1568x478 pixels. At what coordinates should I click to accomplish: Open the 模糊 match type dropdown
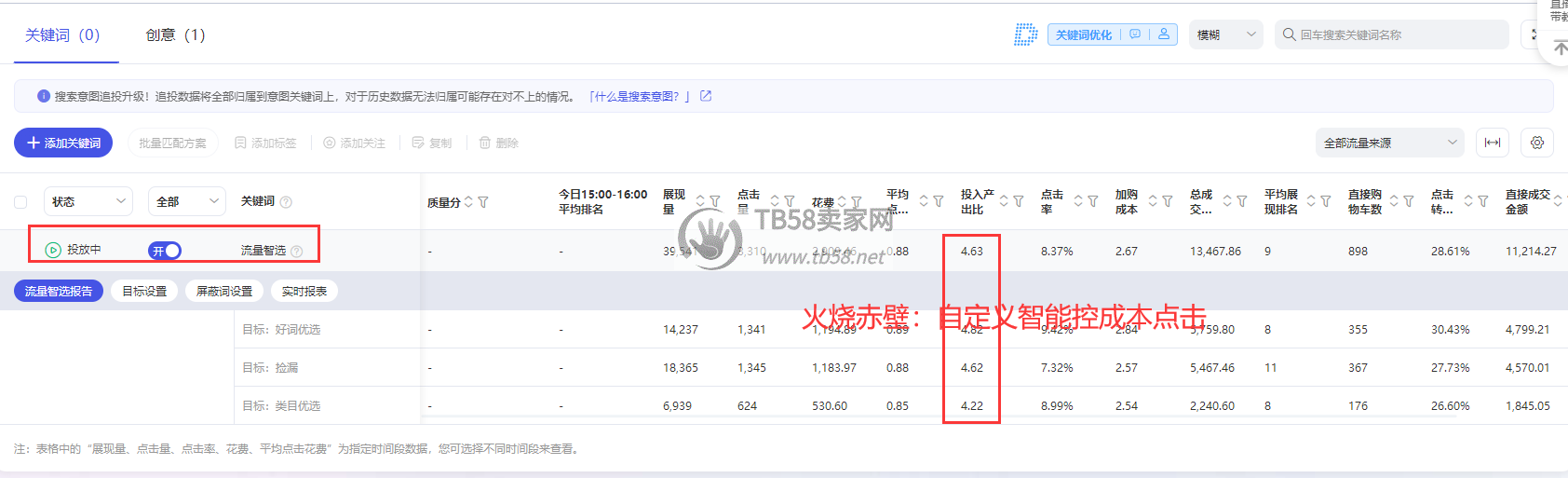pos(1225,34)
